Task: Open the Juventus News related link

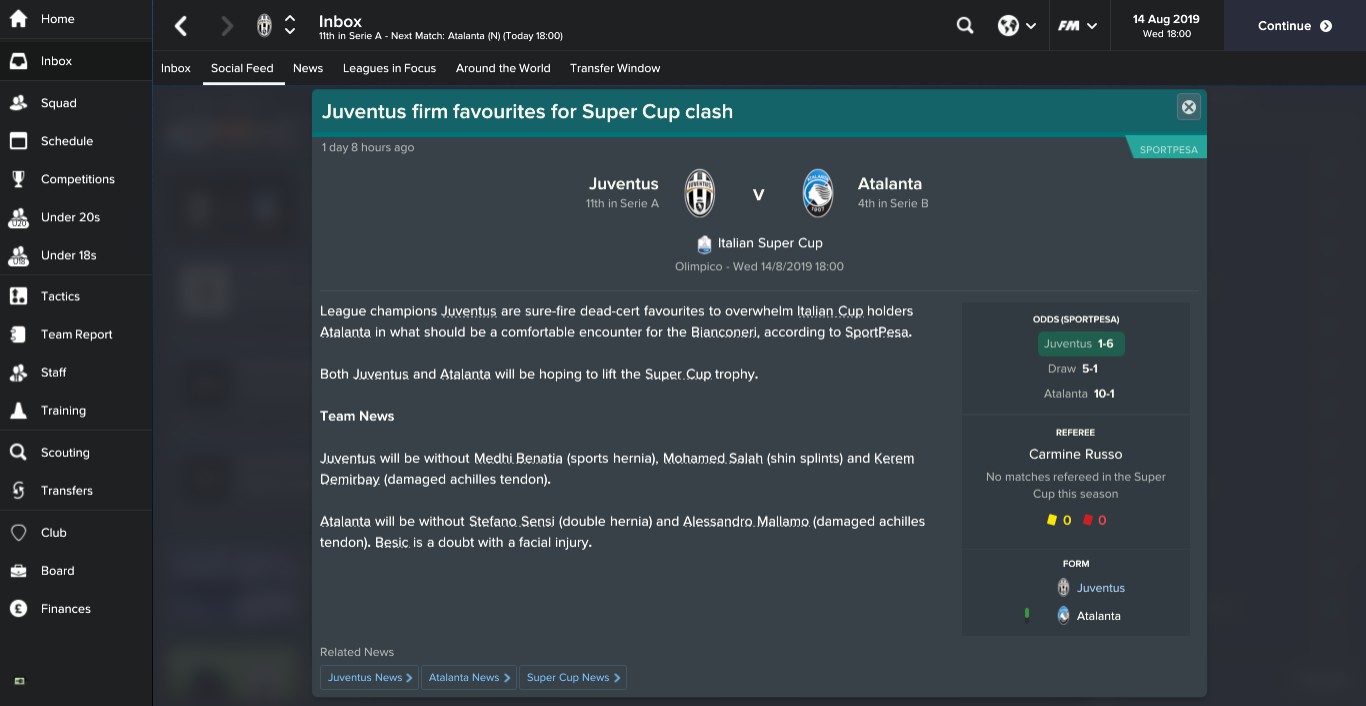Action: [369, 677]
